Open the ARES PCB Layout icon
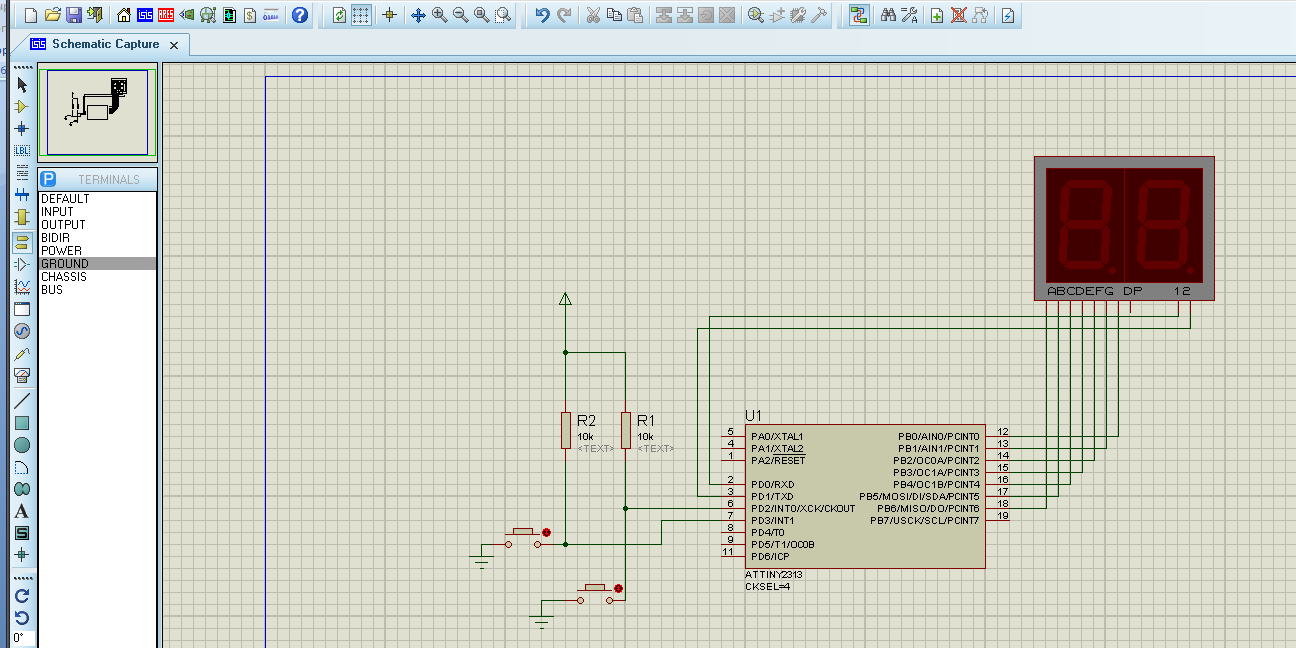This screenshot has width=1296, height=648. click(166, 15)
